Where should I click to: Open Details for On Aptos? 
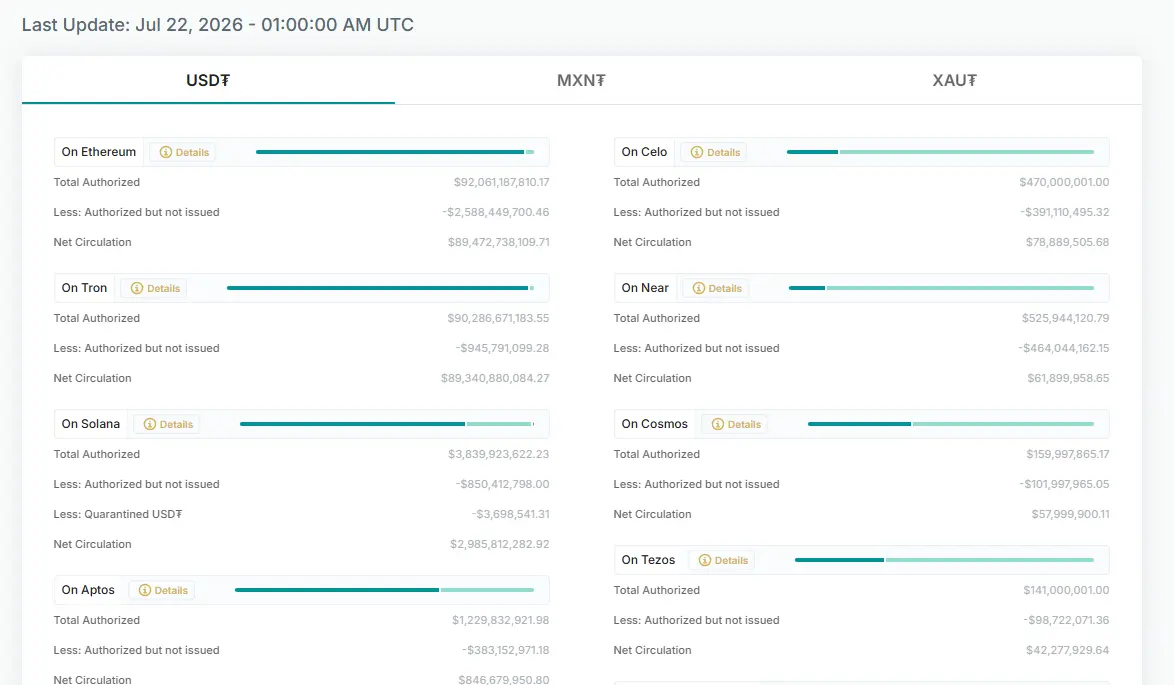click(162, 591)
